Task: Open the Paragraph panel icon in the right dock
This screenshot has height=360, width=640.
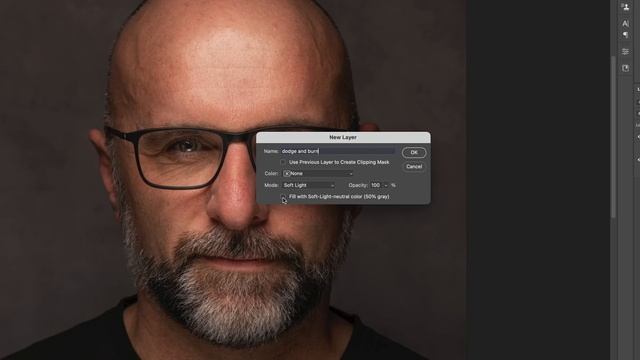Action: pyautogui.click(x=625, y=36)
